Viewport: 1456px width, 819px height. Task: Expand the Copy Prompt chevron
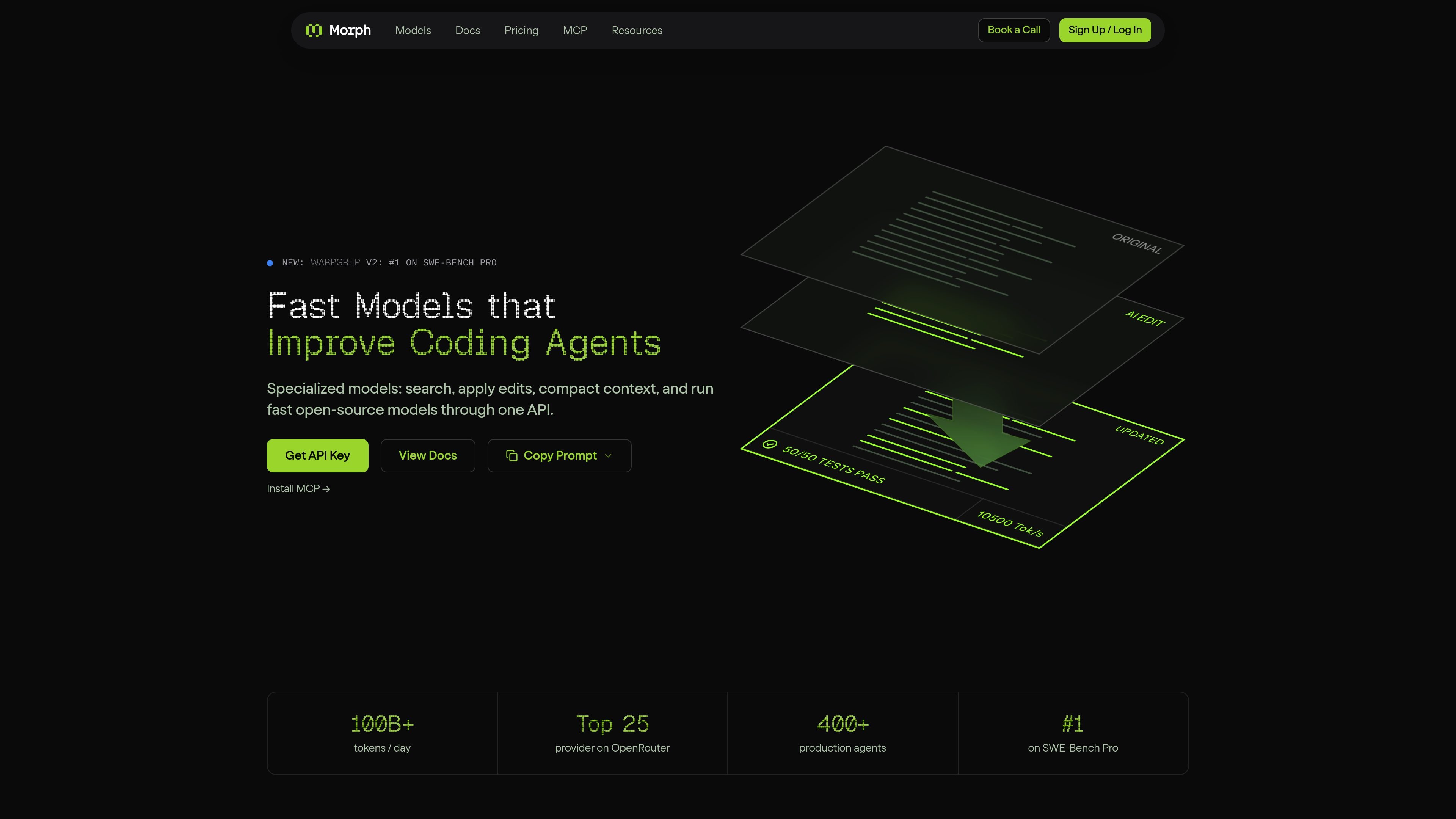point(608,455)
